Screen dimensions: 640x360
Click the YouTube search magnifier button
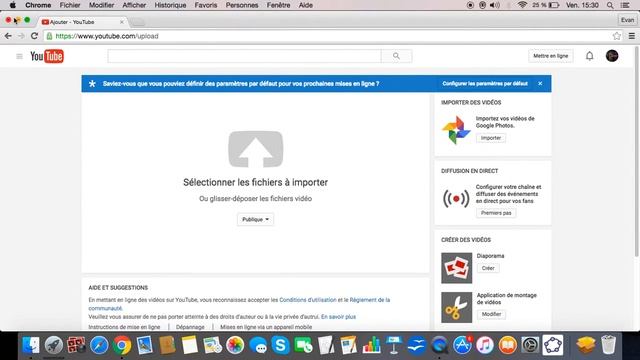[x=396, y=56]
